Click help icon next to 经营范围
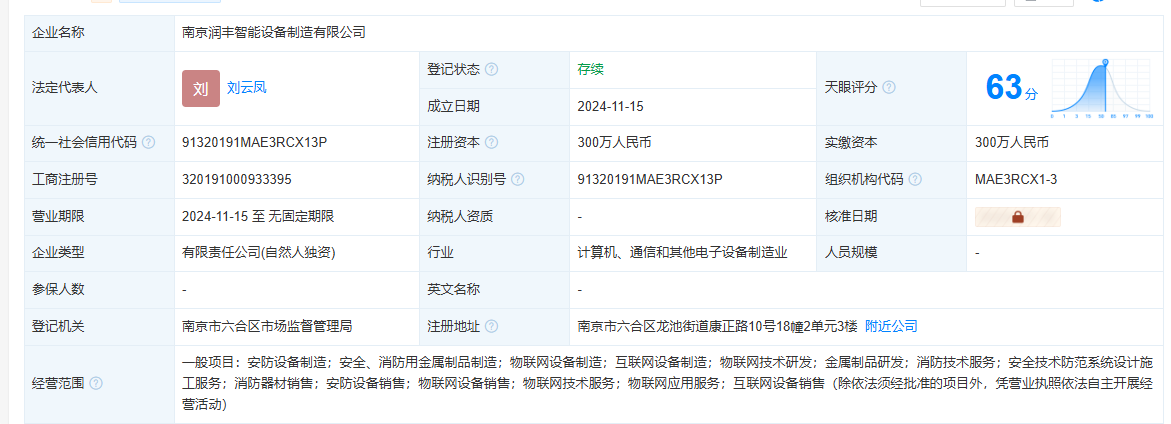The height and width of the screenshot is (424, 1171). pos(96,384)
